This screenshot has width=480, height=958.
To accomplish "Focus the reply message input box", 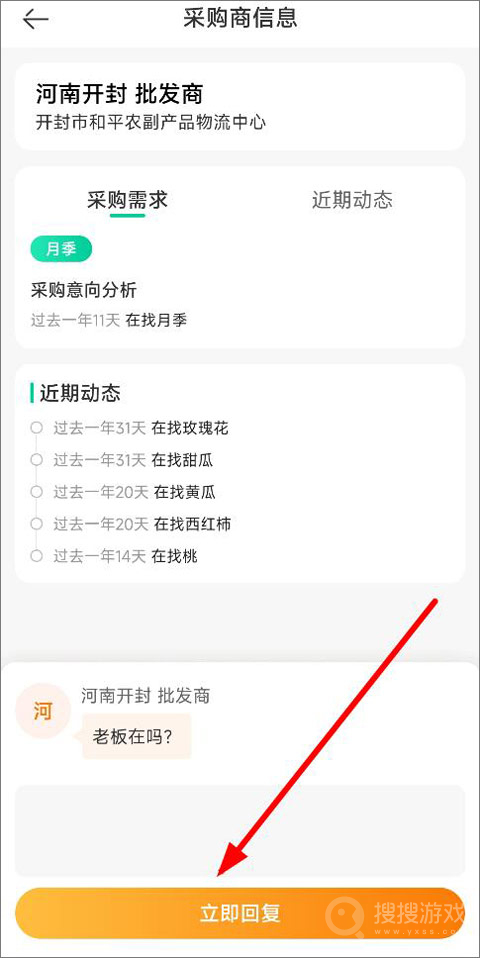I will 240,831.
